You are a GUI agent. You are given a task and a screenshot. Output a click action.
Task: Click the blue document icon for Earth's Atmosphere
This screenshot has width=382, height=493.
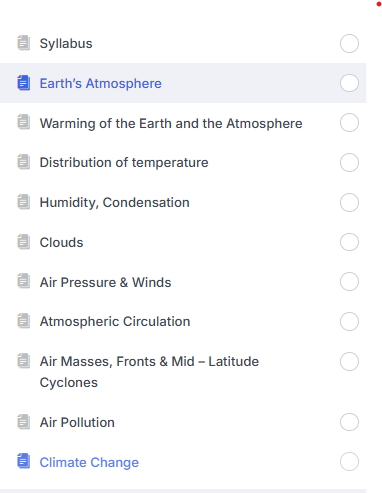click(24, 83)
